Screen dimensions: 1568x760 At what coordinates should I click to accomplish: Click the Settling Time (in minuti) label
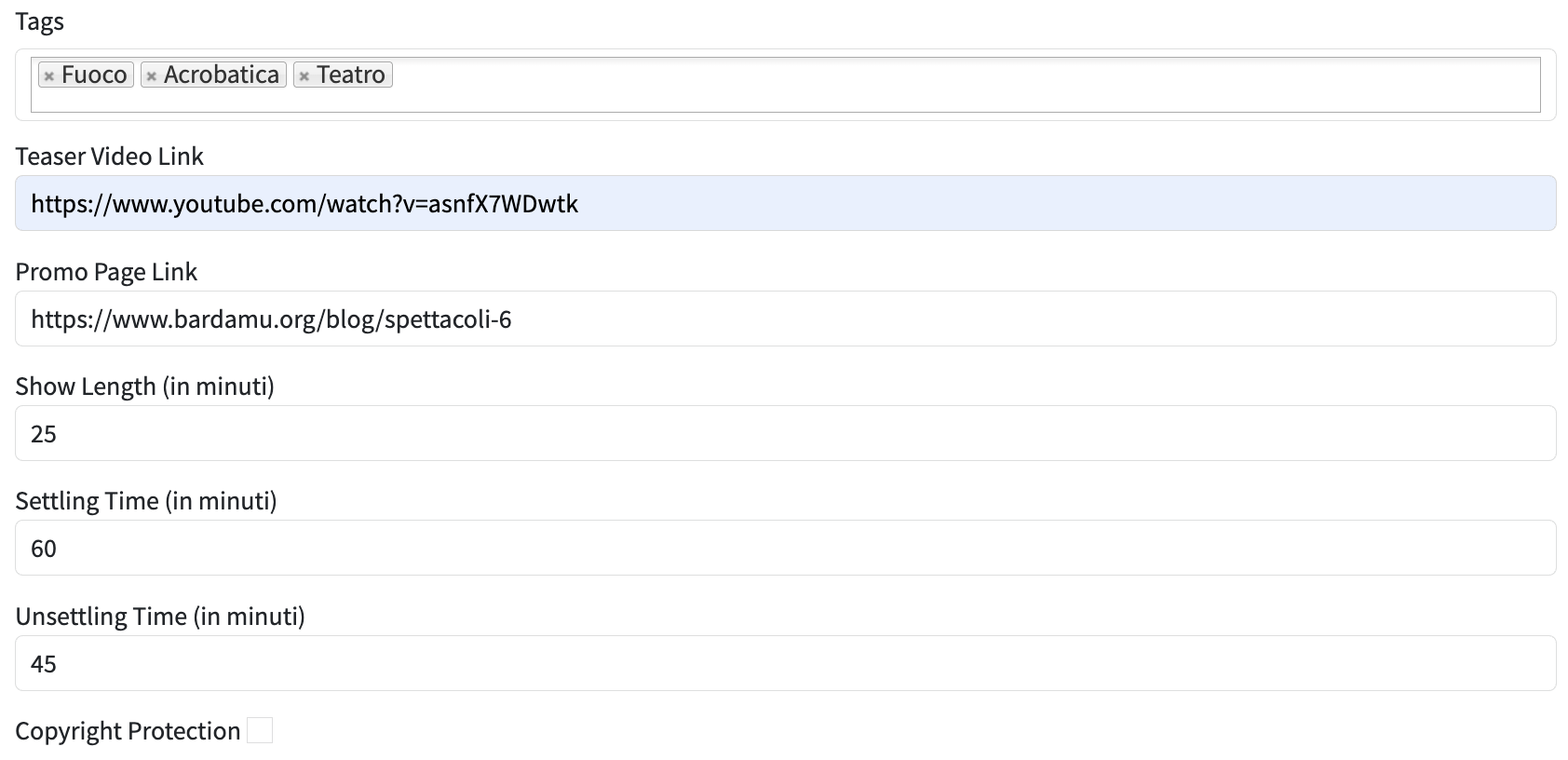pyautogui.click(x=145, y=501)
